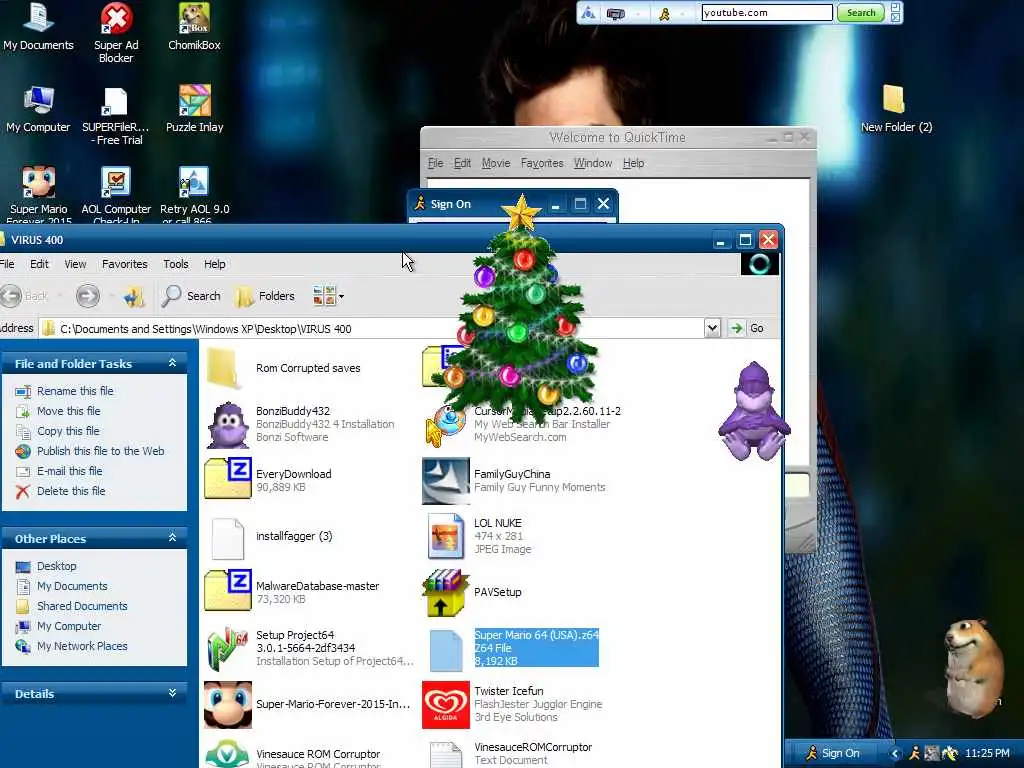This screenshot has height=768, width=1024.
Task: Select the My Computer desktop icon
Action: point(38,110)
